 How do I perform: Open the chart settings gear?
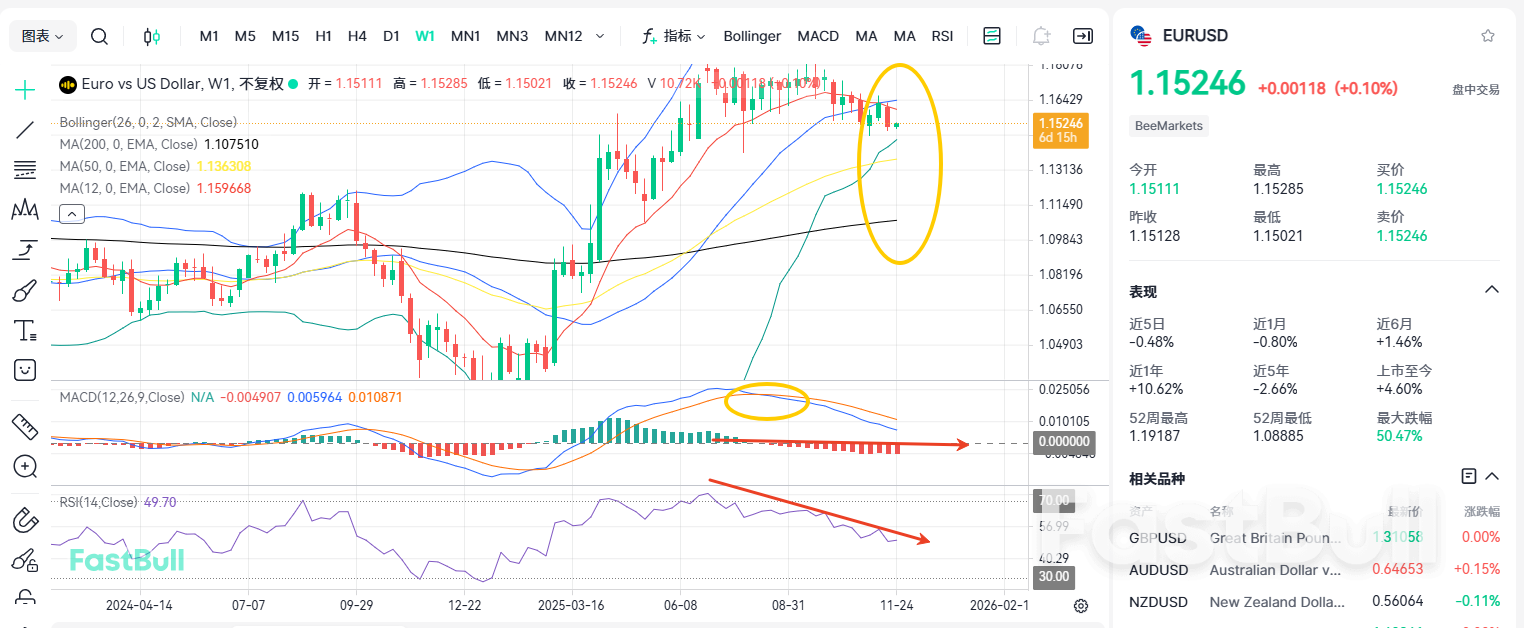pyautogui.click(x=1080, y=605)
